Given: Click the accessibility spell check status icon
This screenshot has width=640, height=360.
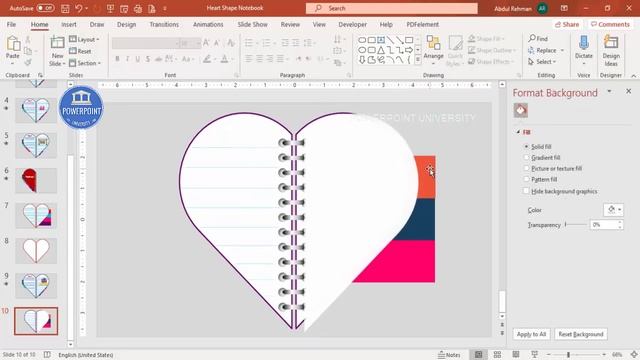Looking at the screenshot, I should tap(47, 355).
